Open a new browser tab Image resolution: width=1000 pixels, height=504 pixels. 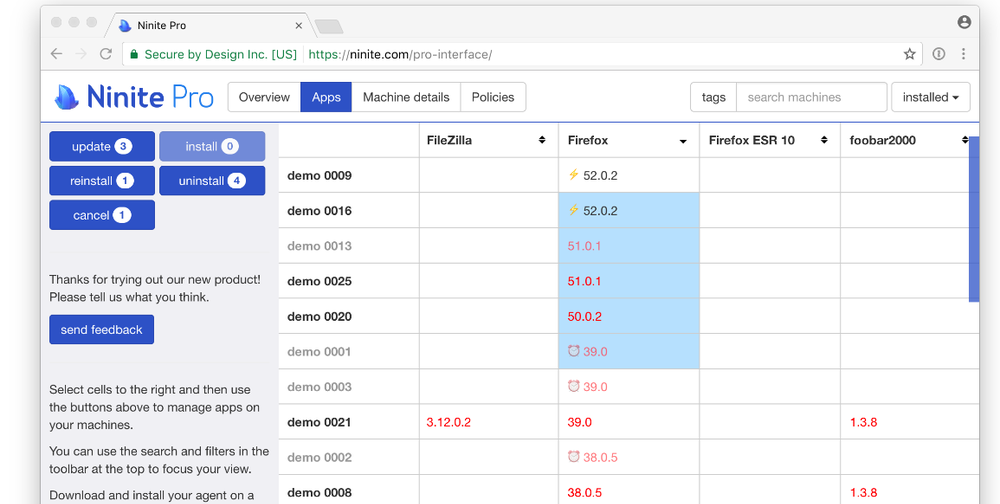pyautogui.click(x=329, y=26)
